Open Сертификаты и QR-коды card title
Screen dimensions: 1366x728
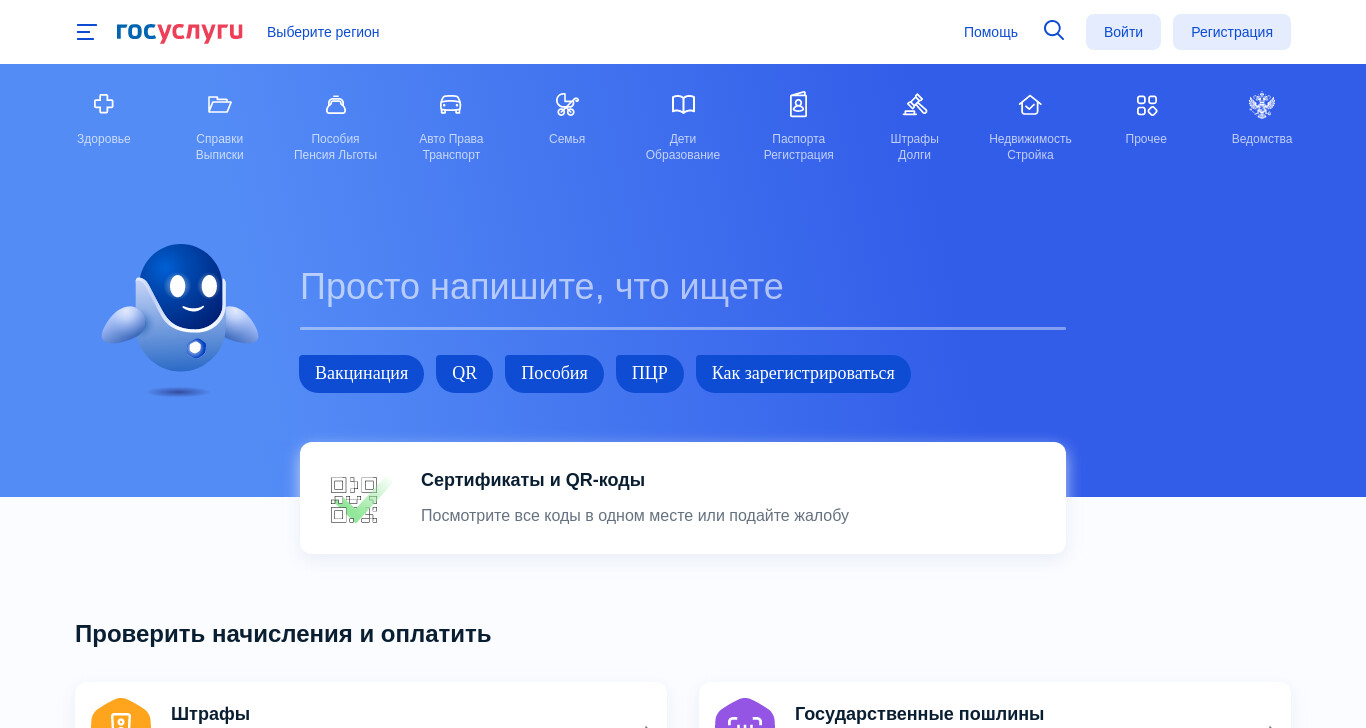(533, 480)
